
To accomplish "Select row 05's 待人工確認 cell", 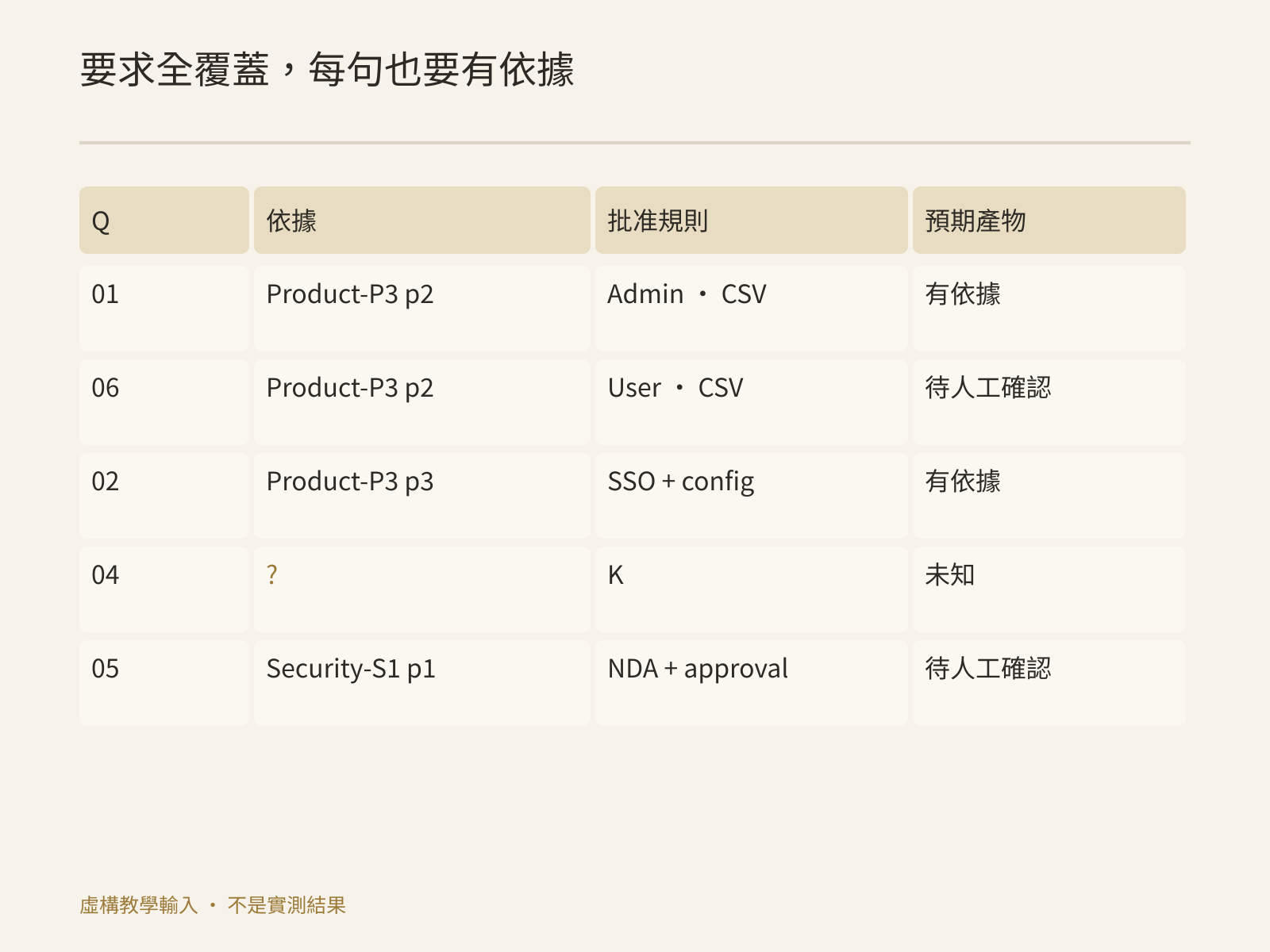I will [1049, 683].
